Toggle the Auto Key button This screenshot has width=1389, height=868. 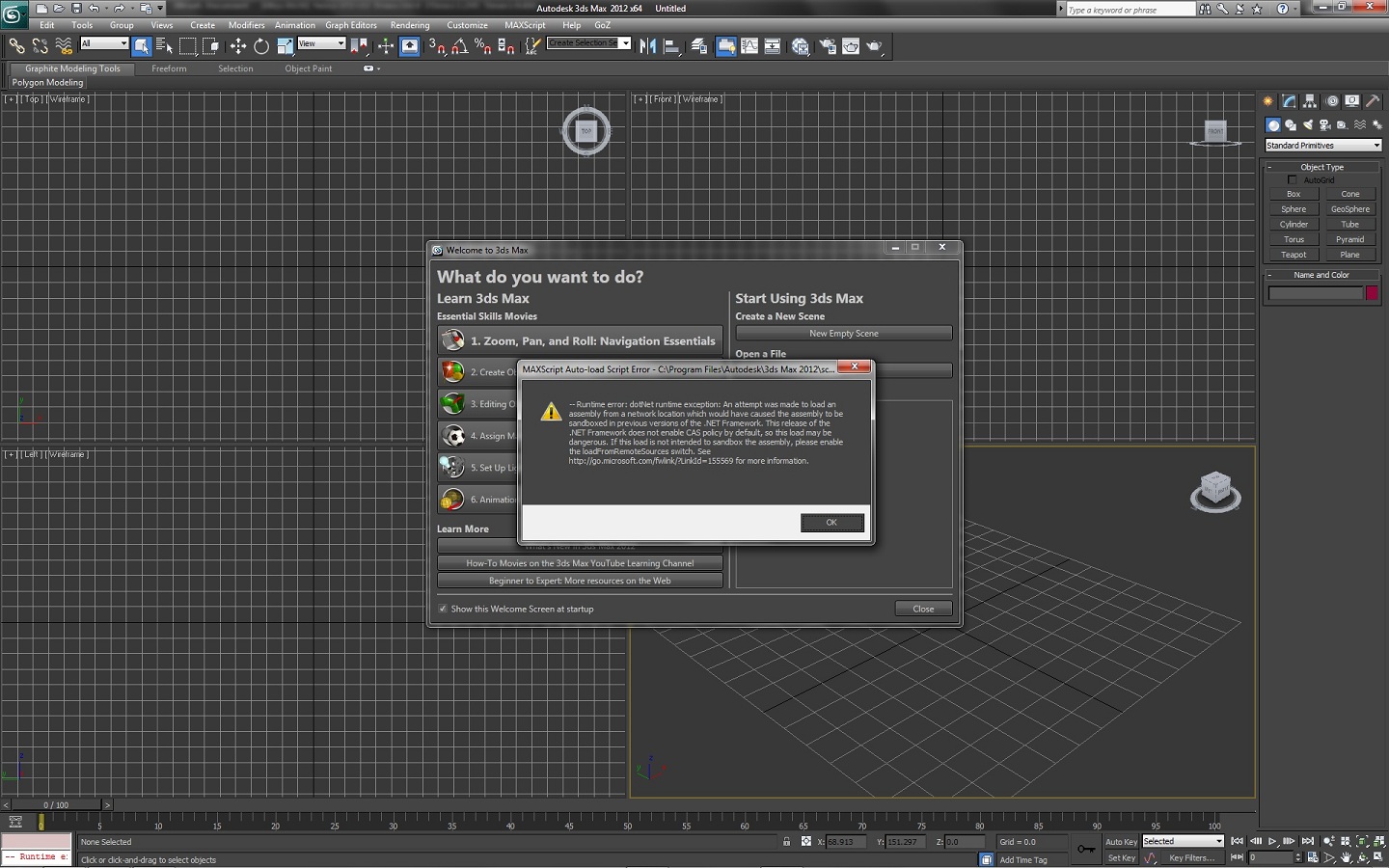click(x=1121, y=842)
